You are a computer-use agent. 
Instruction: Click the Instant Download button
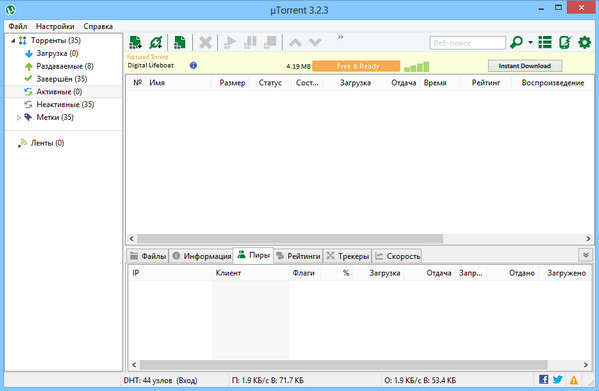coord(525,66)
